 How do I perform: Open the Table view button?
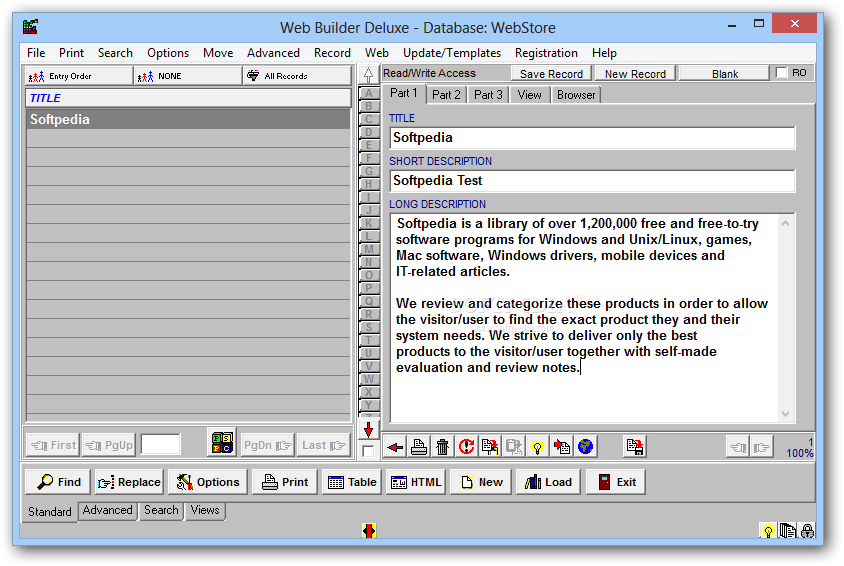point(352,482)
